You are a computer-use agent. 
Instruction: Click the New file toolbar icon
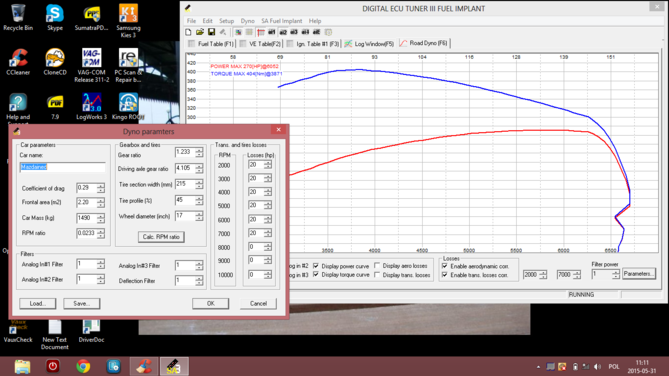click(189, 32)
